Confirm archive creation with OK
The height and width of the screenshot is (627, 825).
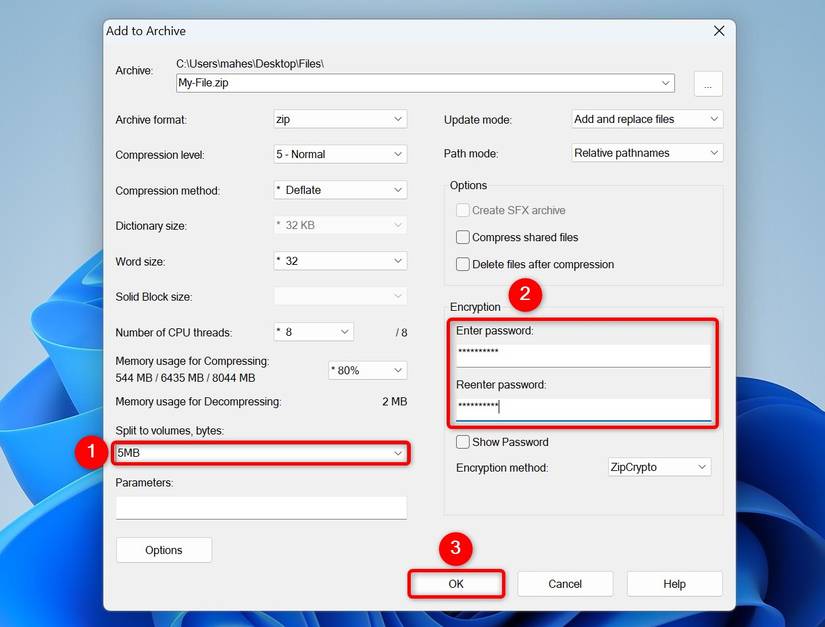click(455, 583)
